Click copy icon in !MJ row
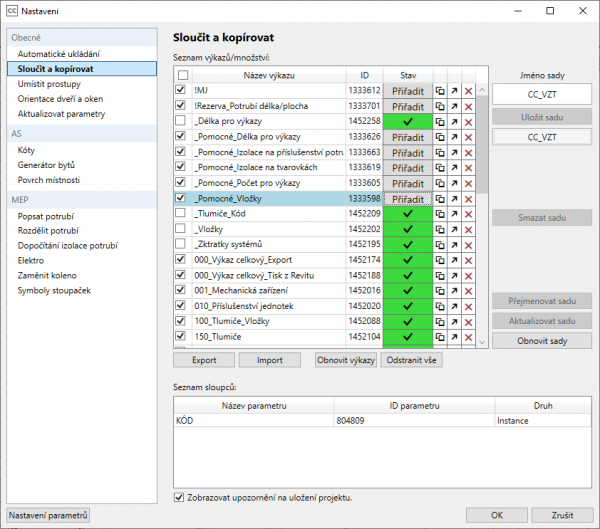 pyautogui.click(x=440, y=91)
